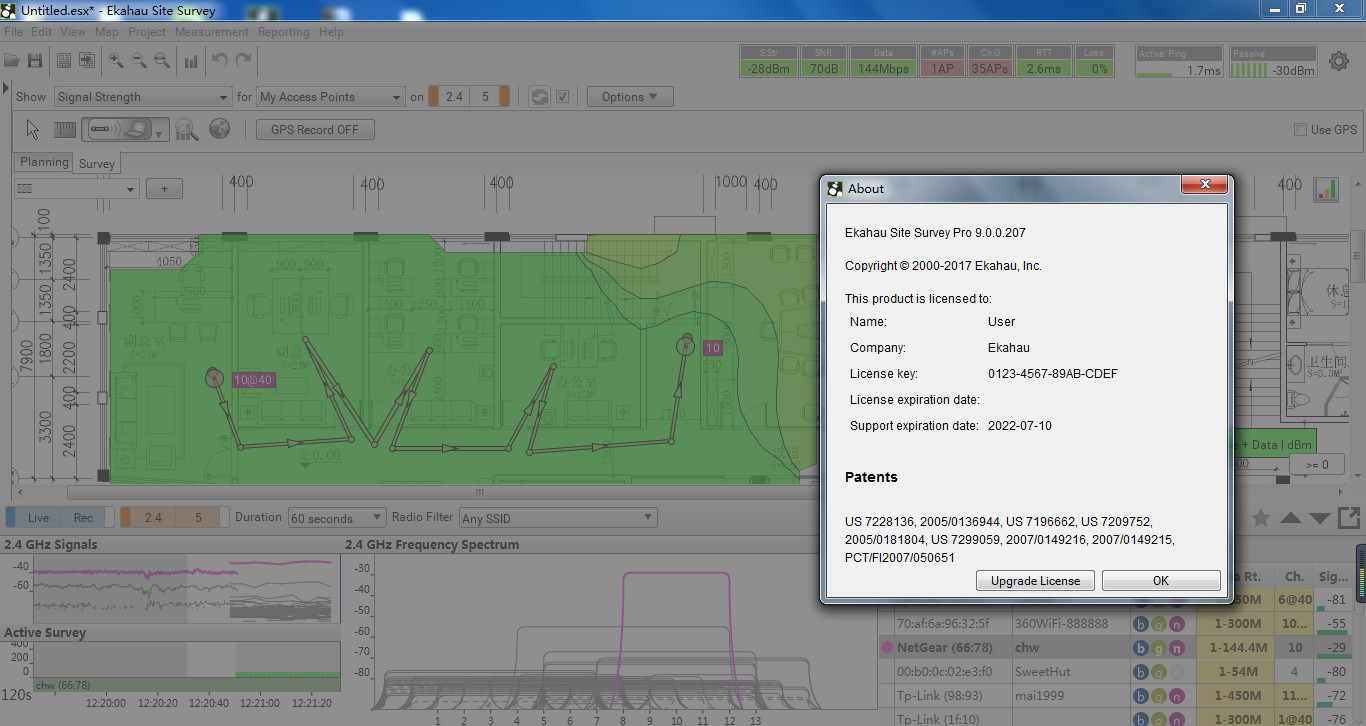Click the S.Str -28dBm indicator
1366x726 pixels.
[x=768, y=61]
